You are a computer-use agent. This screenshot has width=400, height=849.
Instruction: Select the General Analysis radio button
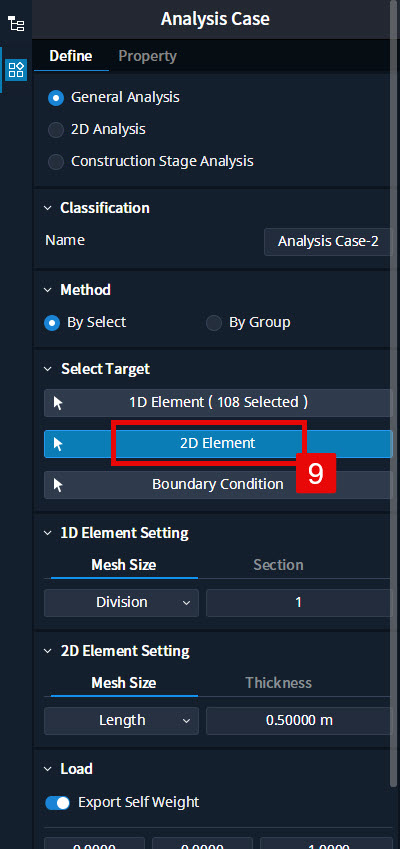click(56, 98)
